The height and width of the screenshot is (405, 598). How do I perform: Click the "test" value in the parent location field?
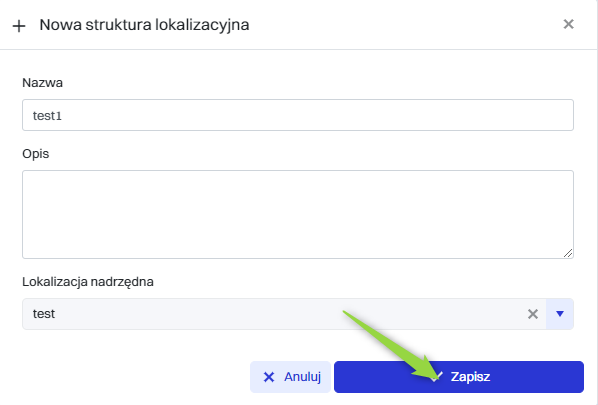(x=44, y=314)
